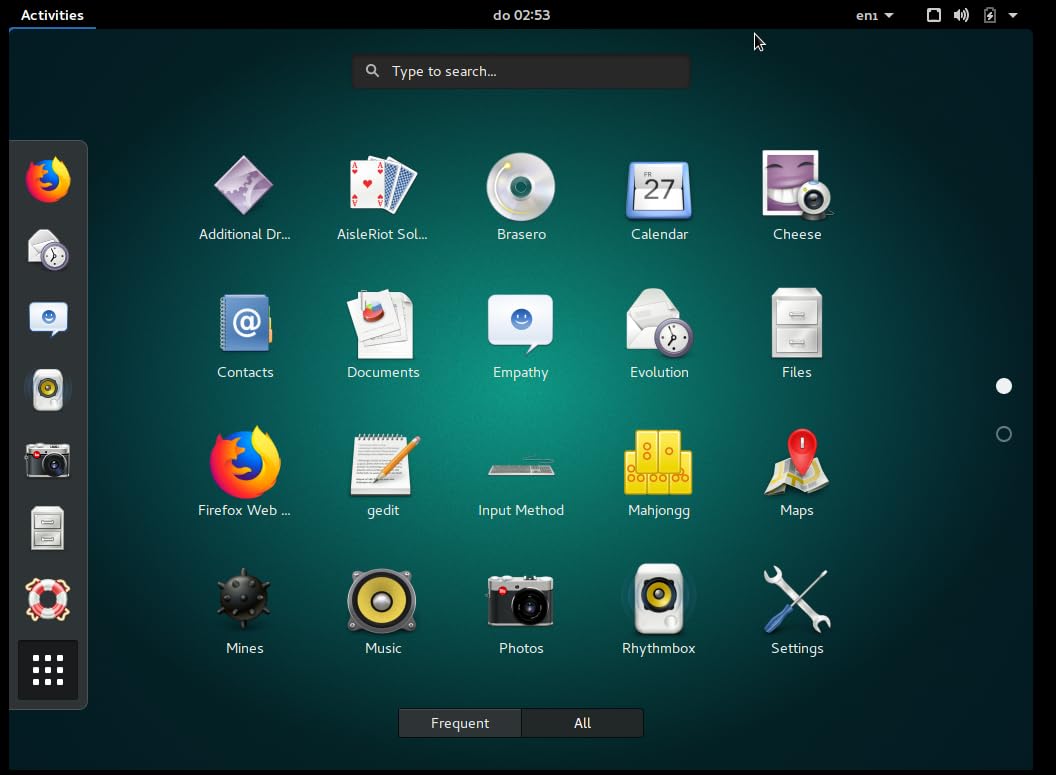Click Activities in top bar
This screenshot has width=1056, height=775.
coord(52,15)
